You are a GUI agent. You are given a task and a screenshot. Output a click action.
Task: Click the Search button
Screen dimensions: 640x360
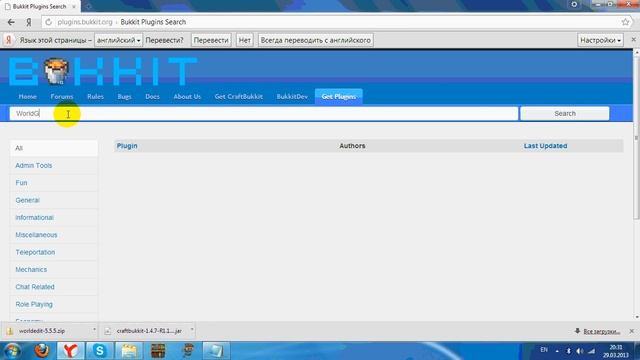(x=565, y=113)
